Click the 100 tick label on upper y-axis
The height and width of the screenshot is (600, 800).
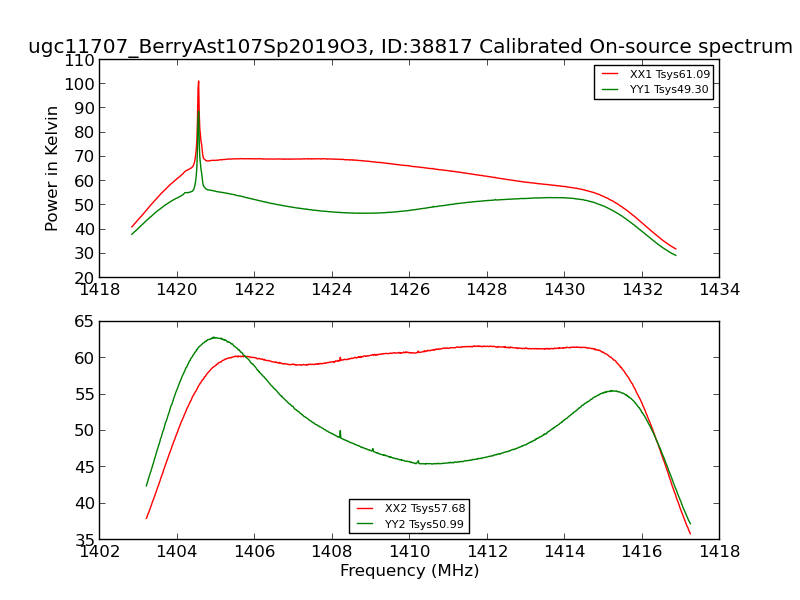[79, 84]
